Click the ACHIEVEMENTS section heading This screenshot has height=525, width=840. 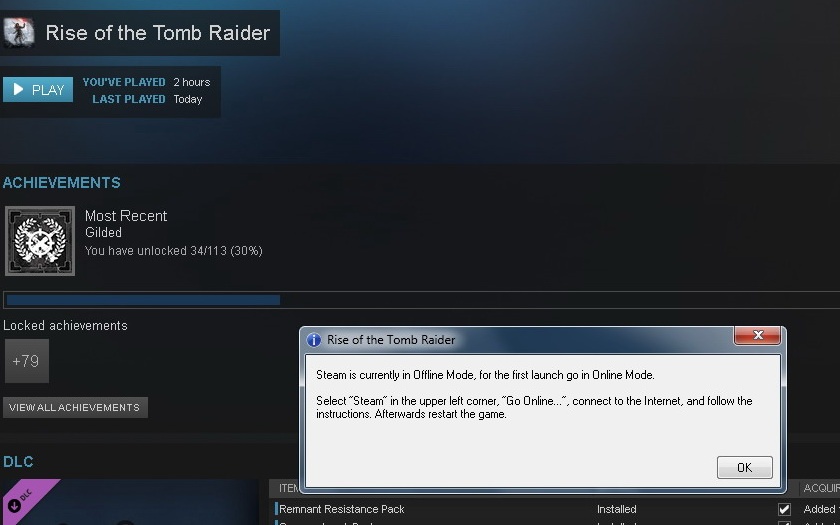[x=62, y=183]
